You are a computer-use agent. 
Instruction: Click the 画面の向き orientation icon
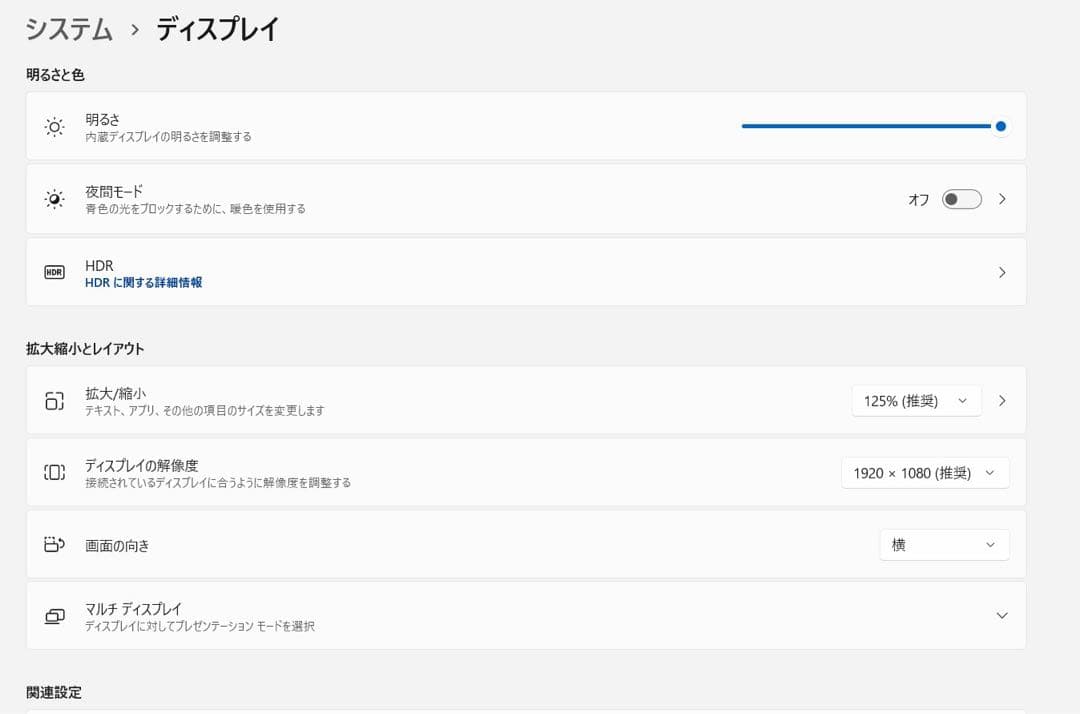coord(53,544)
